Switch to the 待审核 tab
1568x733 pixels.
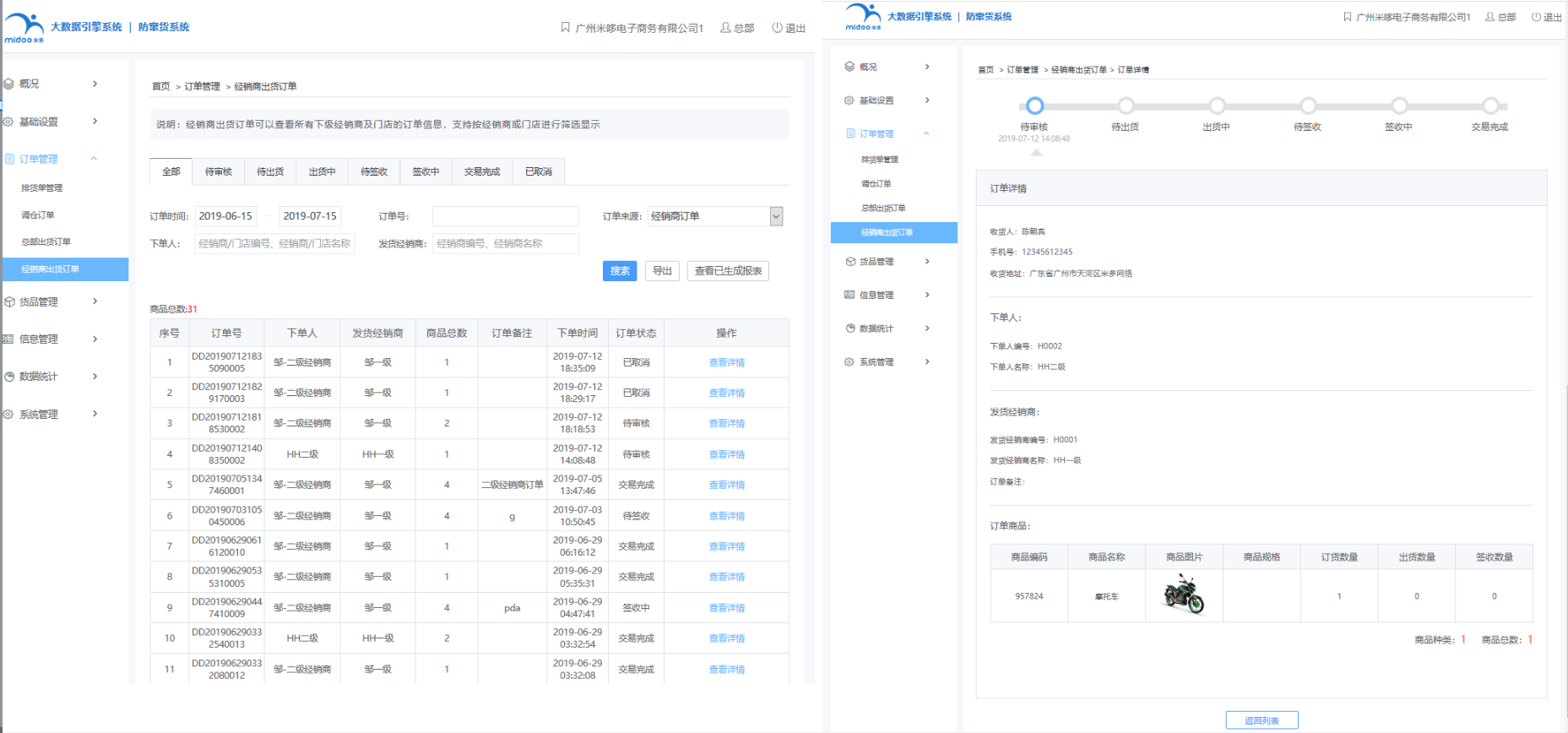(x=219, y=171)
